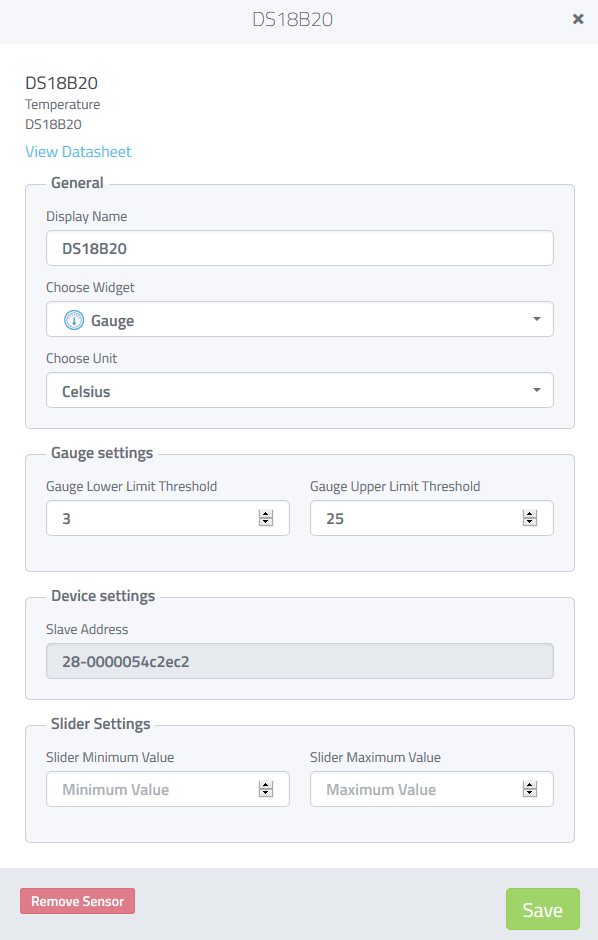This screenshot has width=598, height=940.
Task: Open the Choose Widget dropdown arrow
Action: (537, 319)
